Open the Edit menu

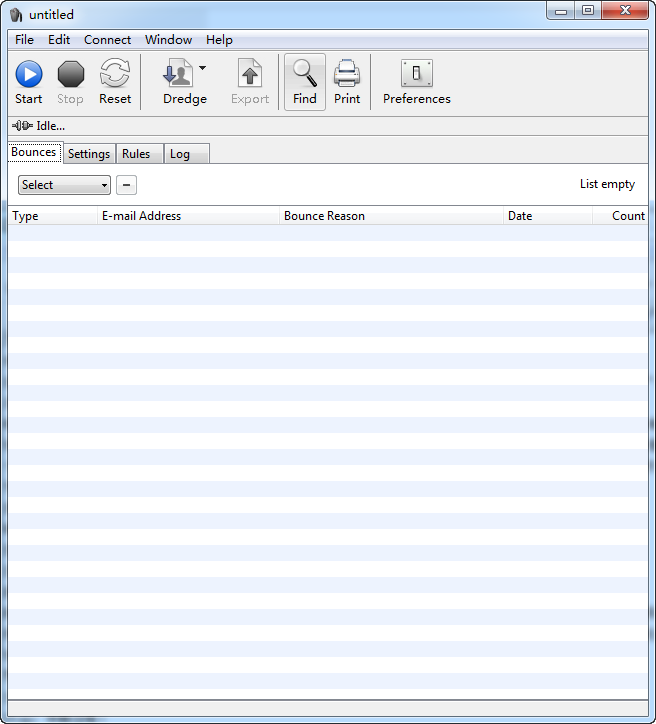(x=59, y=40)
